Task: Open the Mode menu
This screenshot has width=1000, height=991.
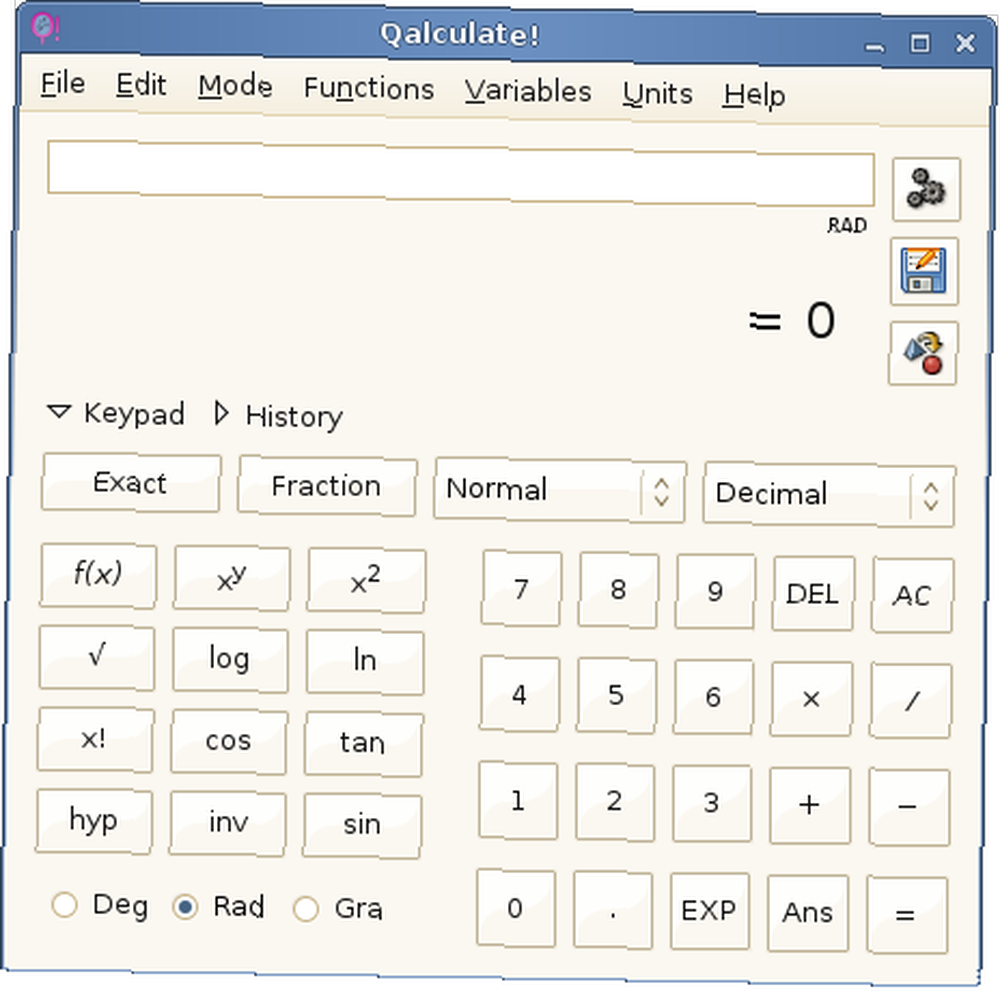Action: 235,86
